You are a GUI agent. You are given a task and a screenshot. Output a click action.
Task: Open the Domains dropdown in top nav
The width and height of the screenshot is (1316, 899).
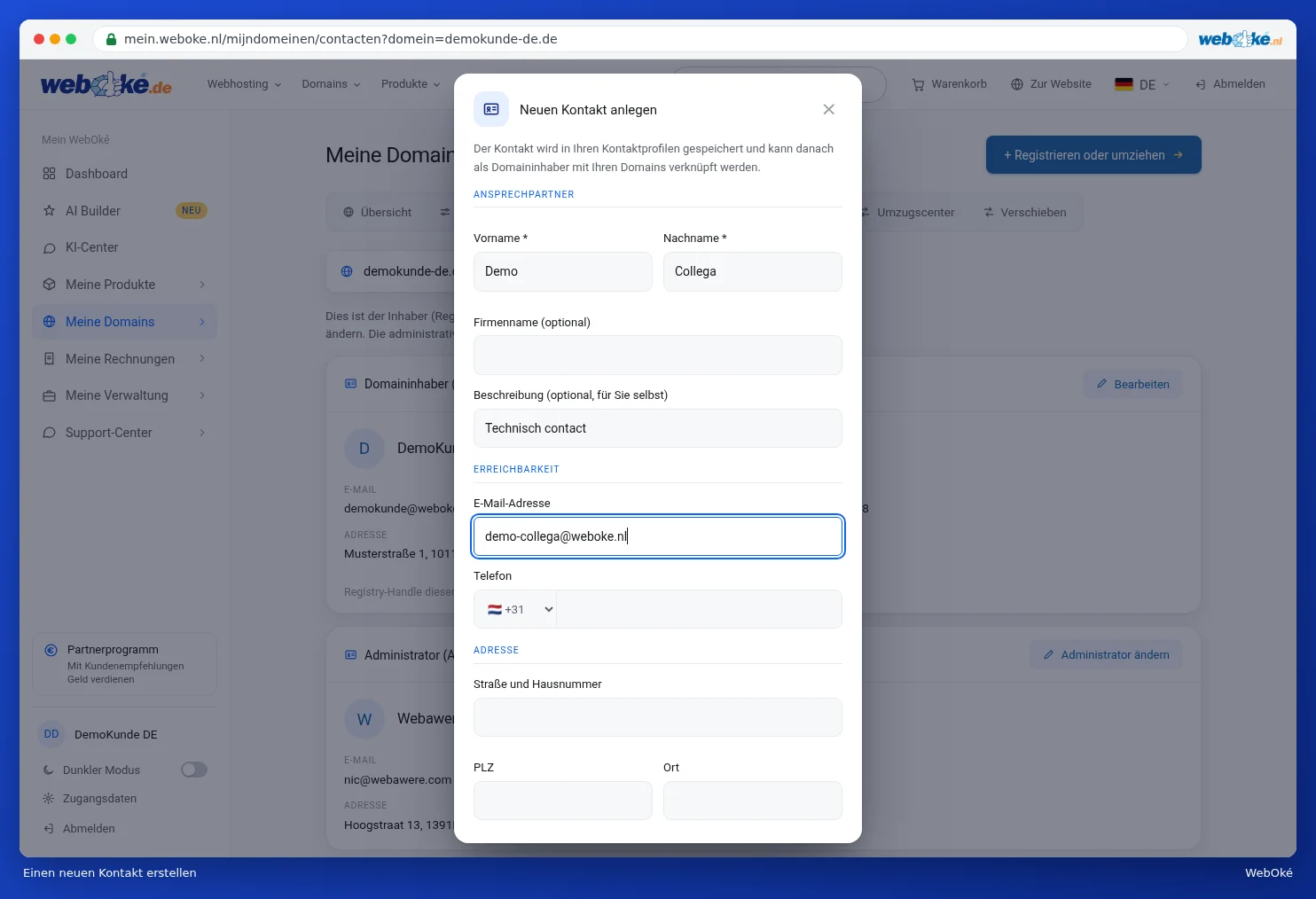[331, 84]
